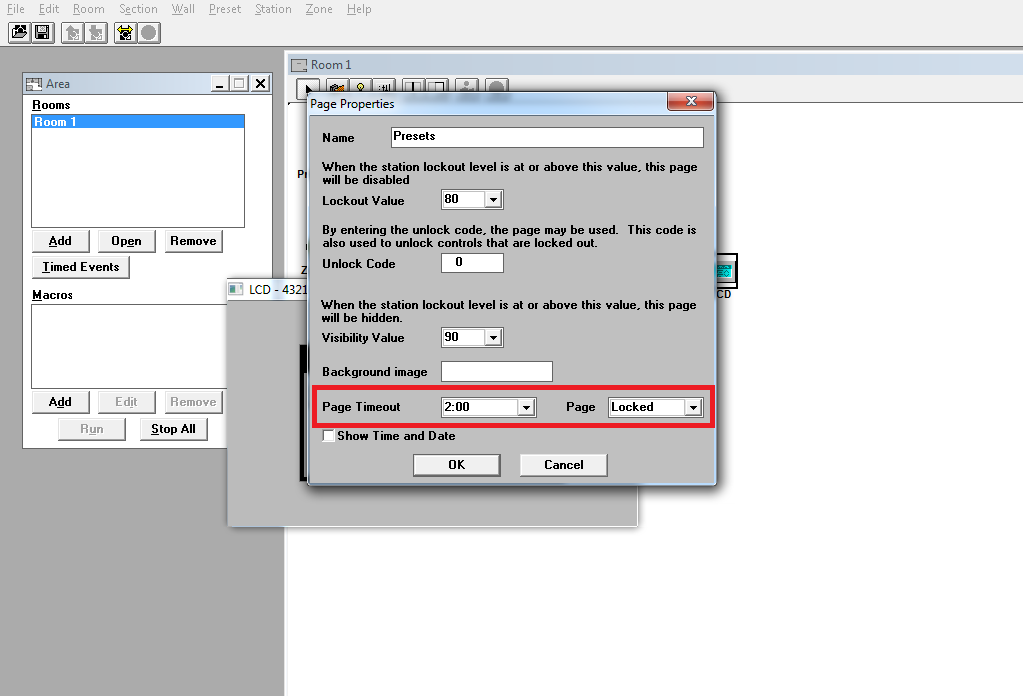The height and width of the screenshot is (696, 1023).
Task: Click the Unlock Code input field
Action: tap(472, 264)
